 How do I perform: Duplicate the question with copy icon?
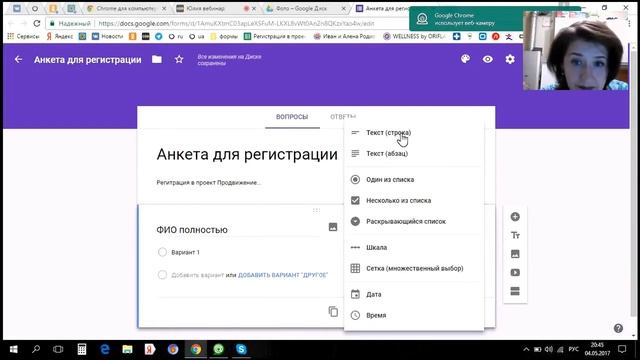[x=333, y=311]
